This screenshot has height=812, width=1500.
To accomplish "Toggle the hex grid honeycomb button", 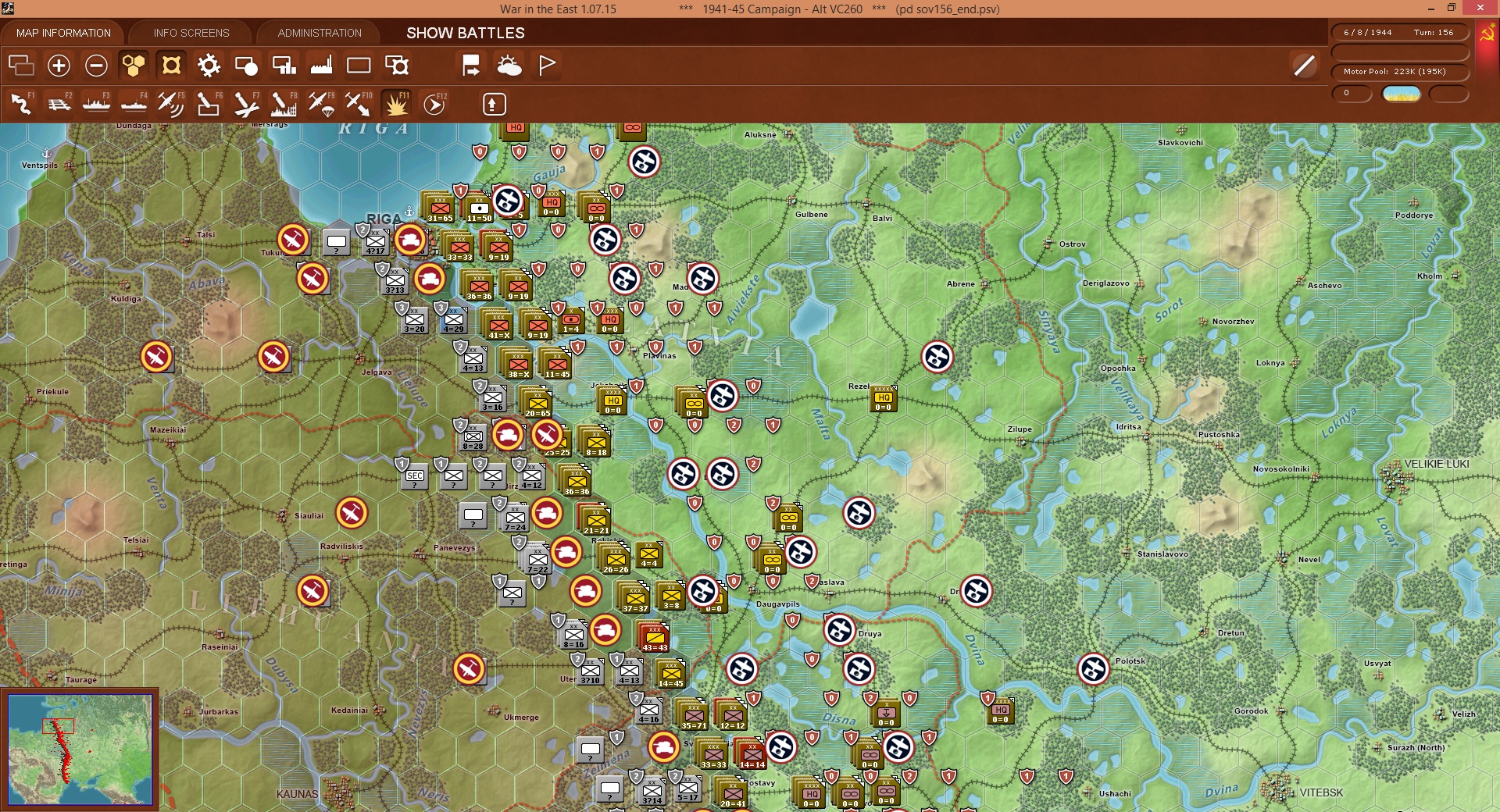I will [x=134, y=66].
